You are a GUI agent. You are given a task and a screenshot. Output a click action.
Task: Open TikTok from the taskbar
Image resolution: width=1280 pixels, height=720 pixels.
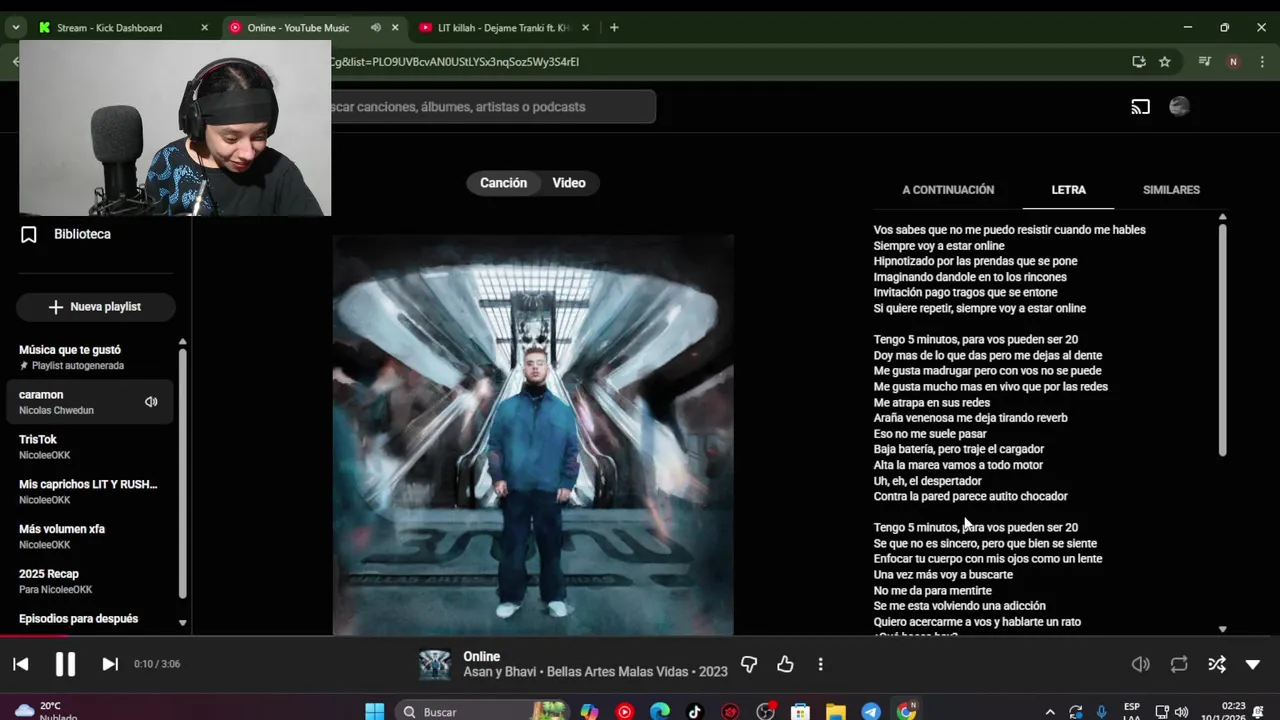[x=695, y=712]
